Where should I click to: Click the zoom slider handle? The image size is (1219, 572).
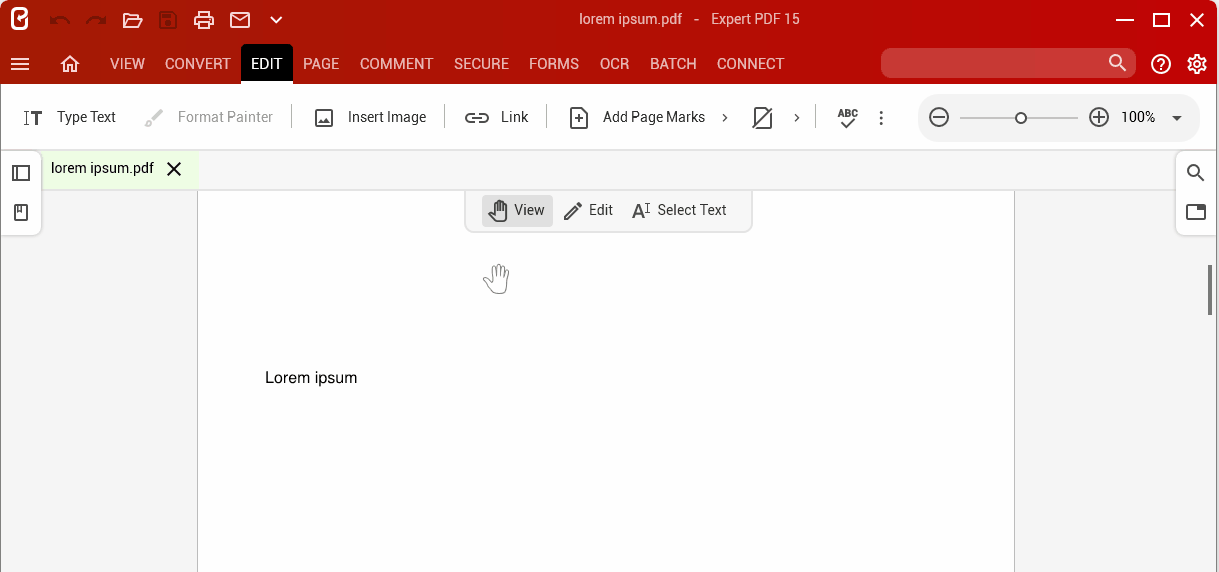(1021, 117)
